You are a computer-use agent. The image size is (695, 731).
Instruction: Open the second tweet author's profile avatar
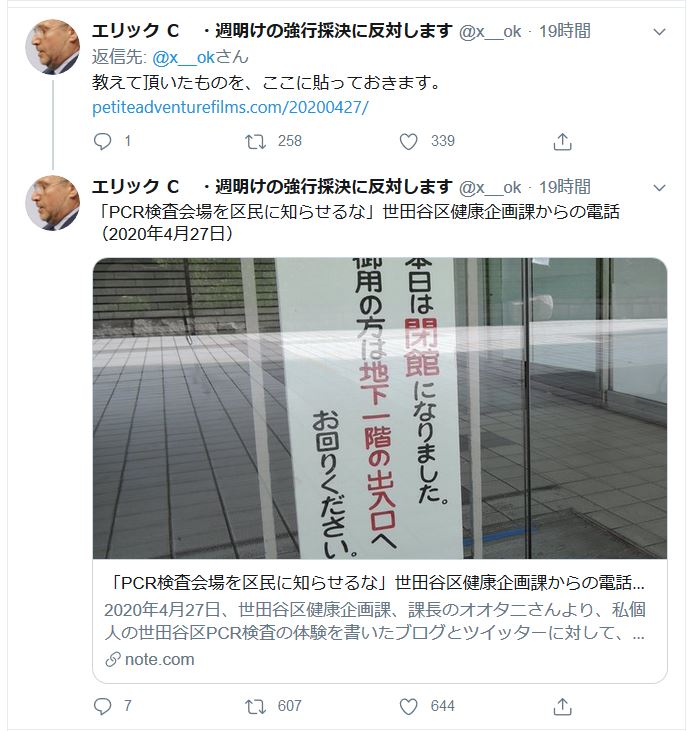pyautogui.click(x=53, y=203)
